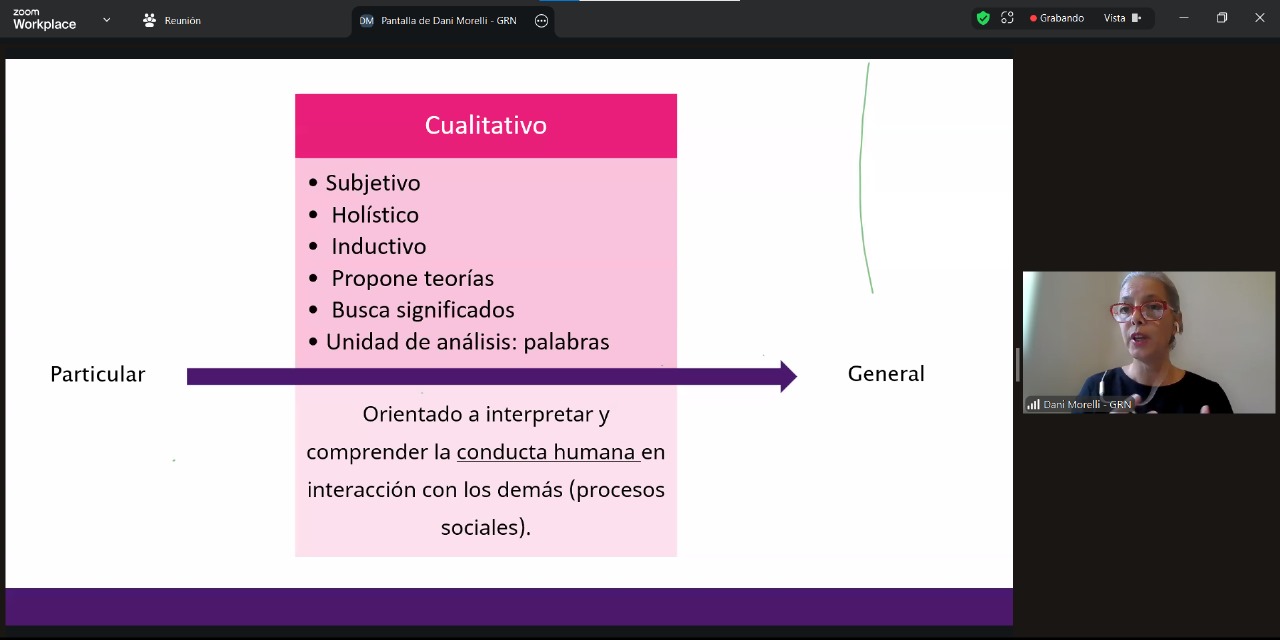Open the Vista view menu
The width and height of the screenshot is (1280, 640).
(1123, 18)
